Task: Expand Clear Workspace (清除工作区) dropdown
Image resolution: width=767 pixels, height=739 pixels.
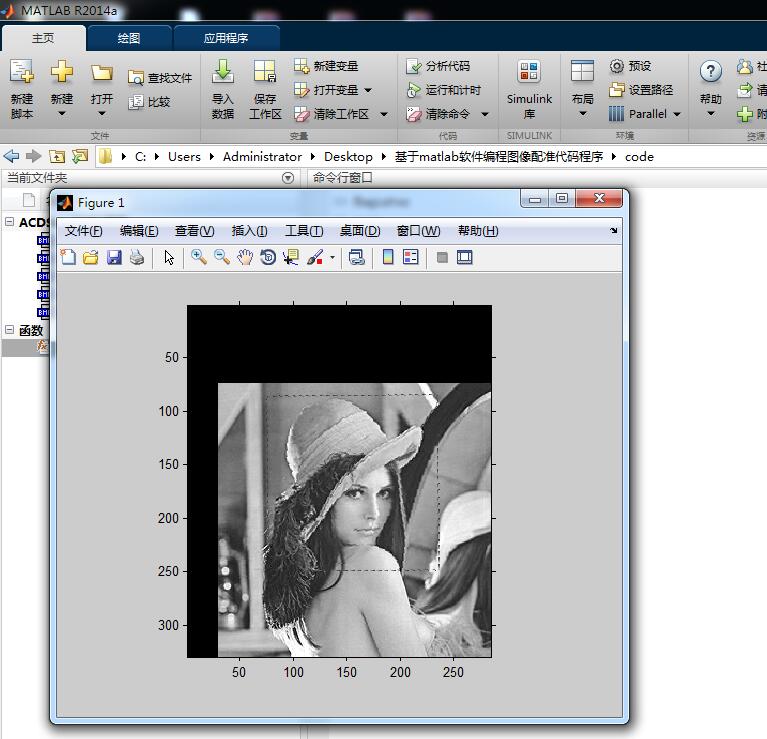Action: tap(384, 114)
